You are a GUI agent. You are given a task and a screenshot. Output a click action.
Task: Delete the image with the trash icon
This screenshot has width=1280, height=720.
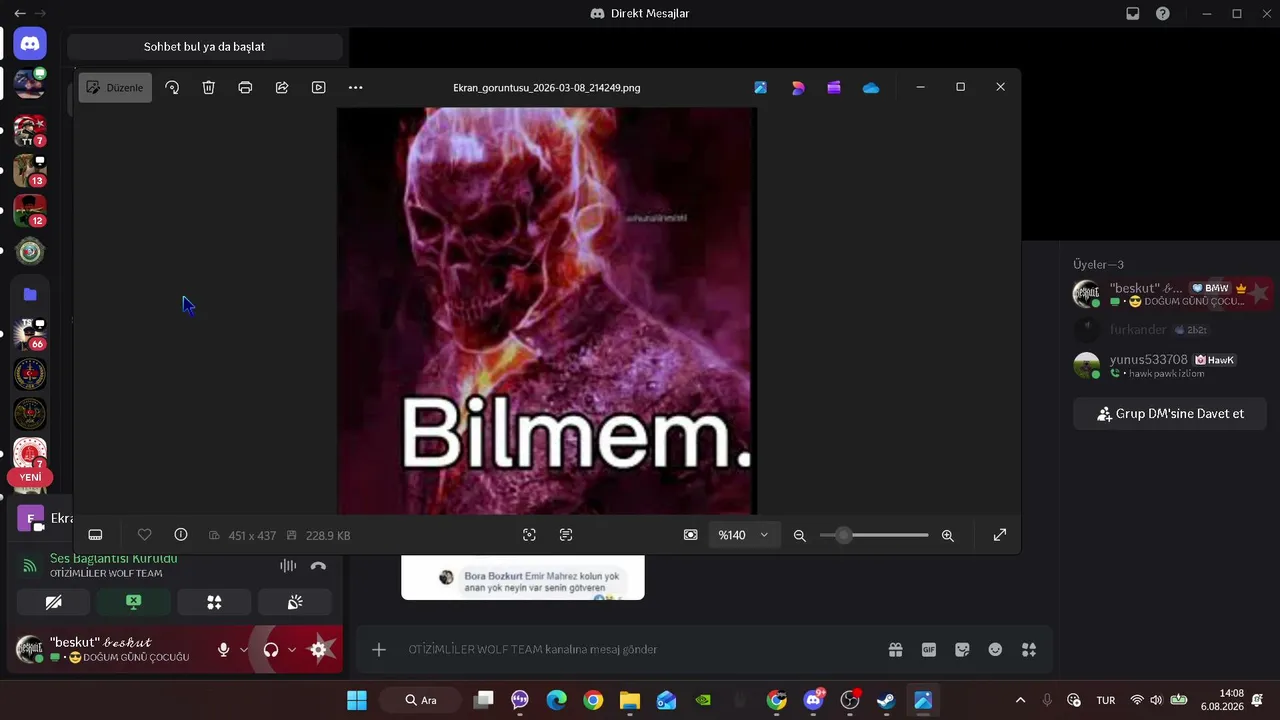click(208, 87)
